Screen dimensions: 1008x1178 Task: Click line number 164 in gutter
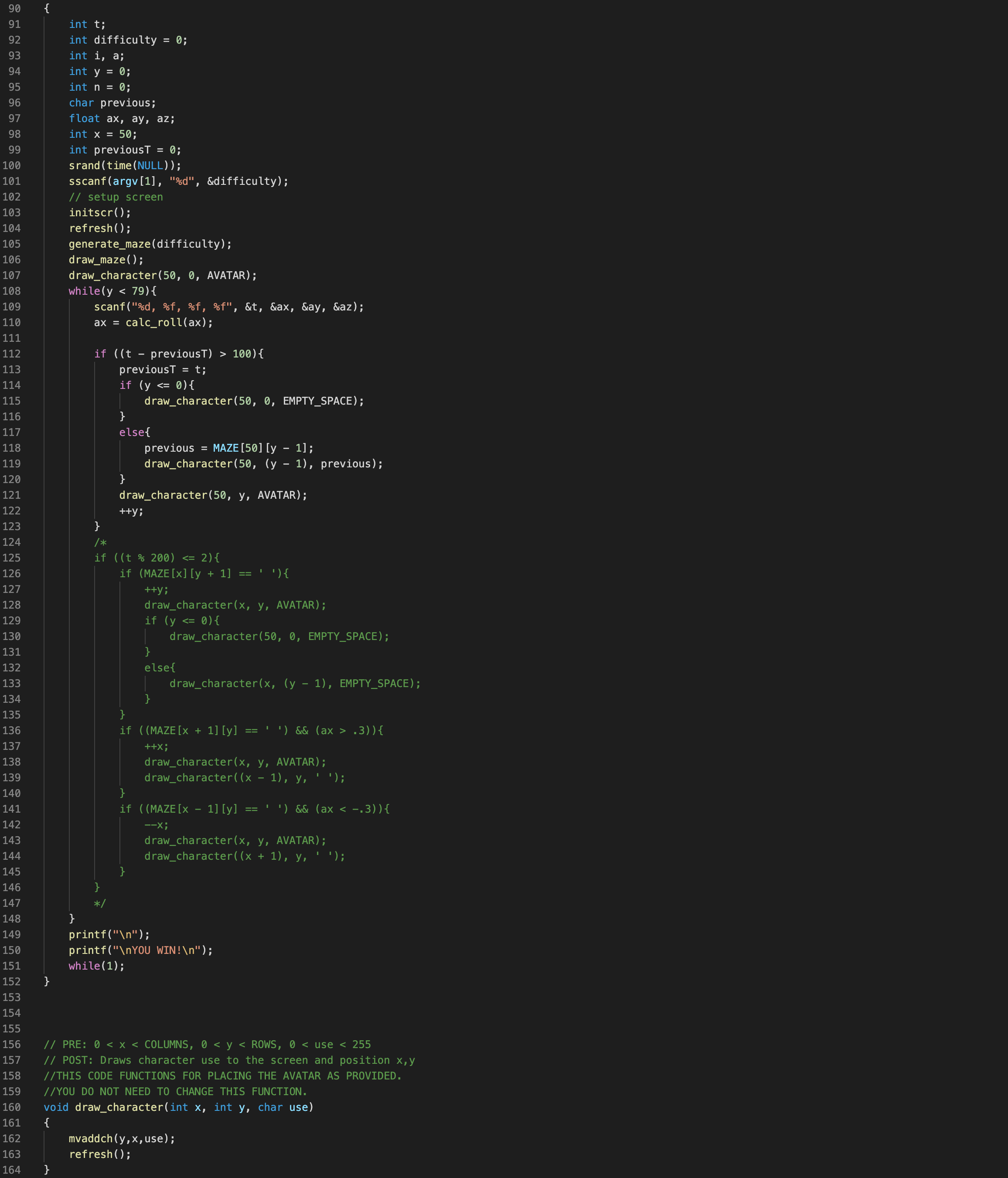(x=11, y=1170)
